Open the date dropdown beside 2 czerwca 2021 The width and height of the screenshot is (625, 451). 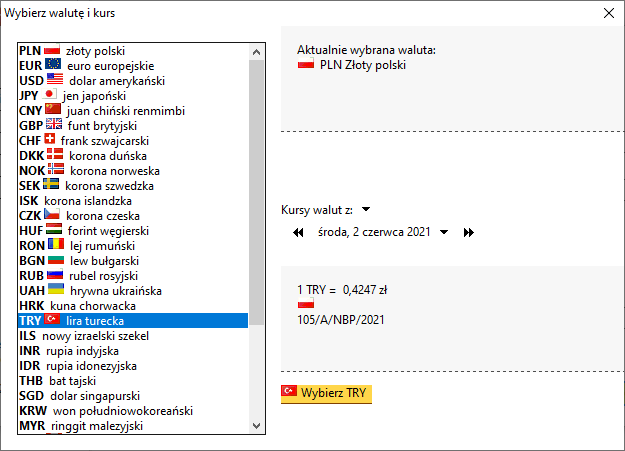444,232
